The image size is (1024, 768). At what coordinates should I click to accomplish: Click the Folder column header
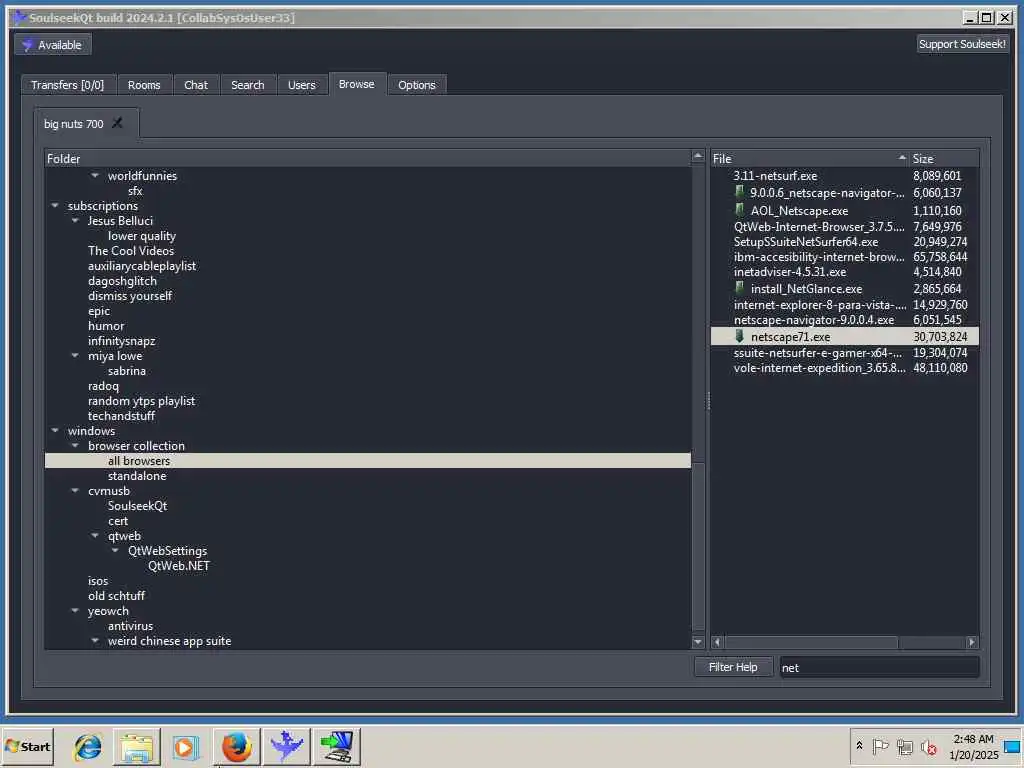(368, 159)
